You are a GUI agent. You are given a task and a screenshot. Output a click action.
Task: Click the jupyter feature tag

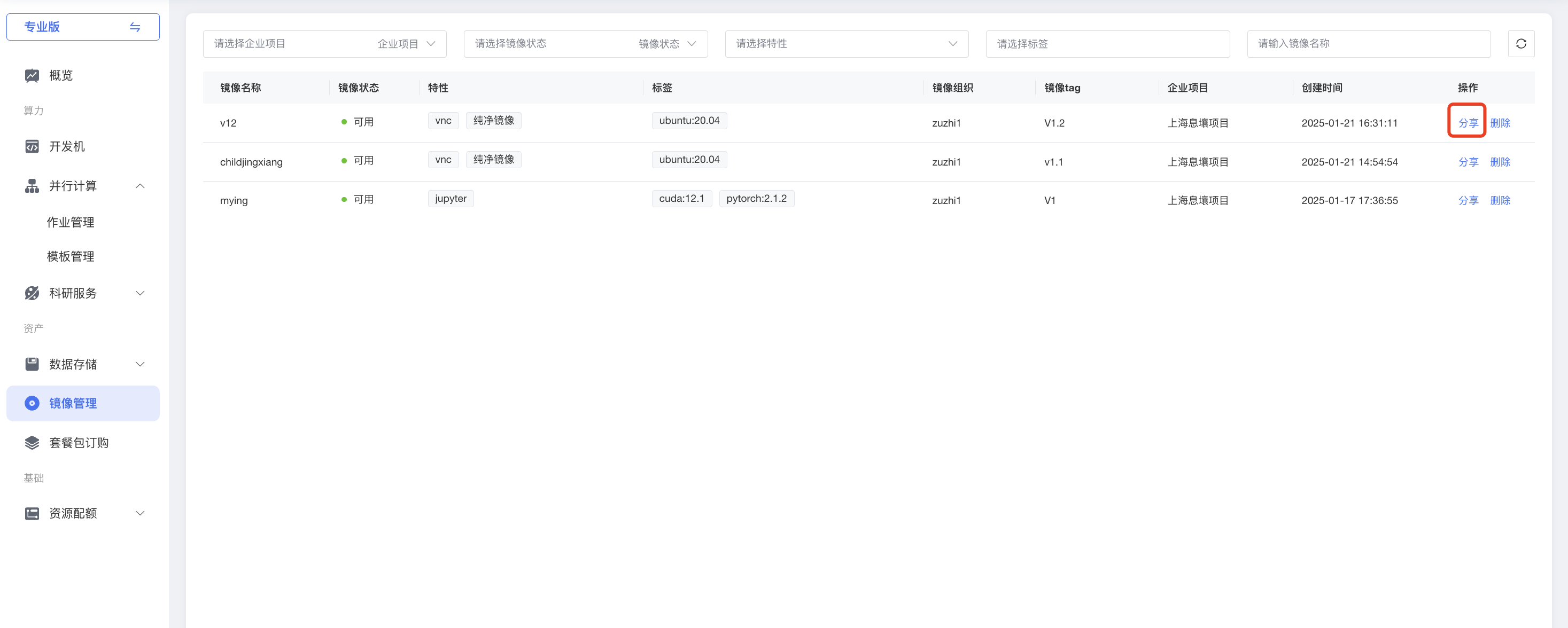451,198
